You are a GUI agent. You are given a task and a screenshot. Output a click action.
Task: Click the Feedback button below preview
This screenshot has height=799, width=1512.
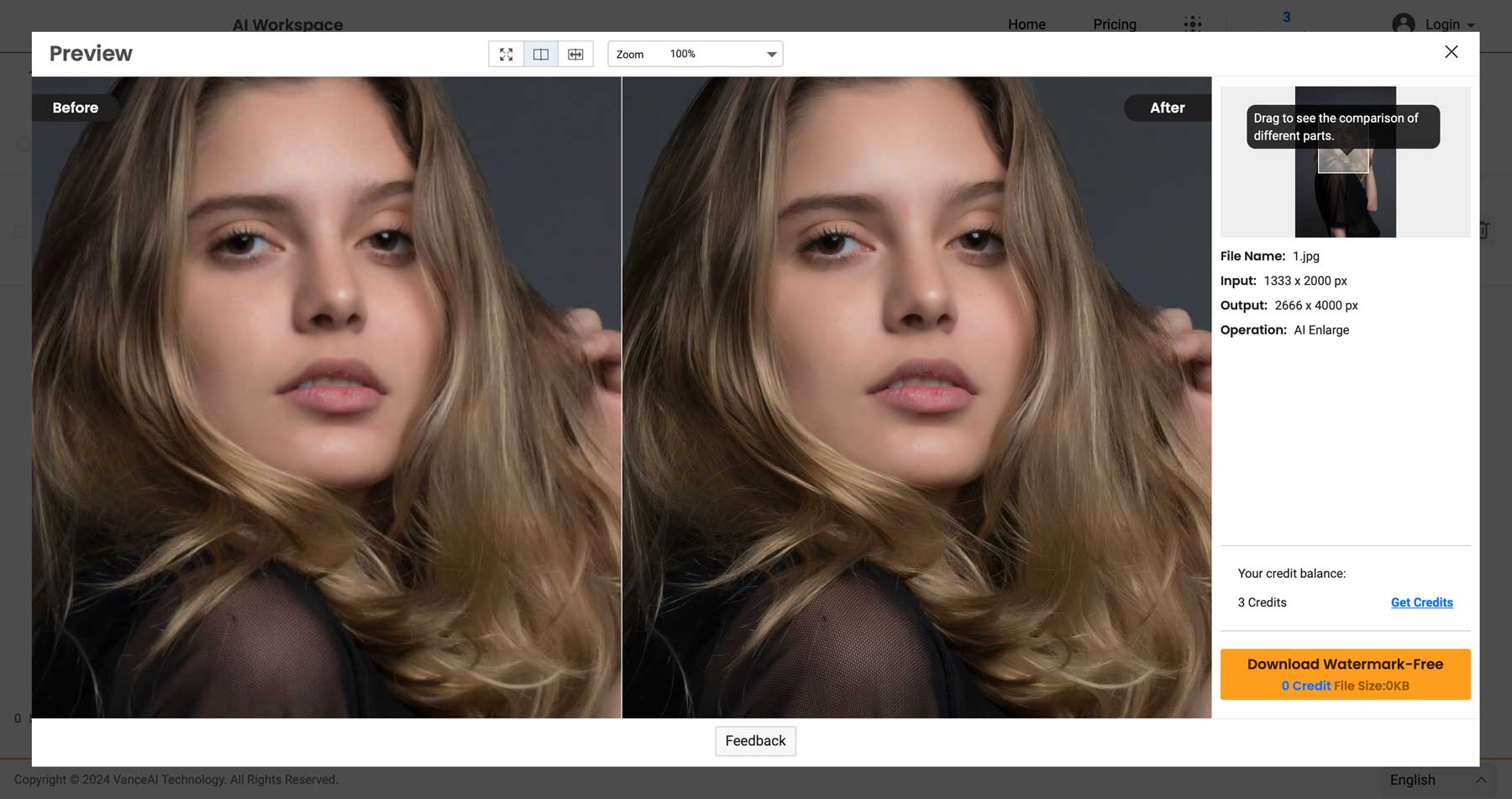[x=755, y=741]
